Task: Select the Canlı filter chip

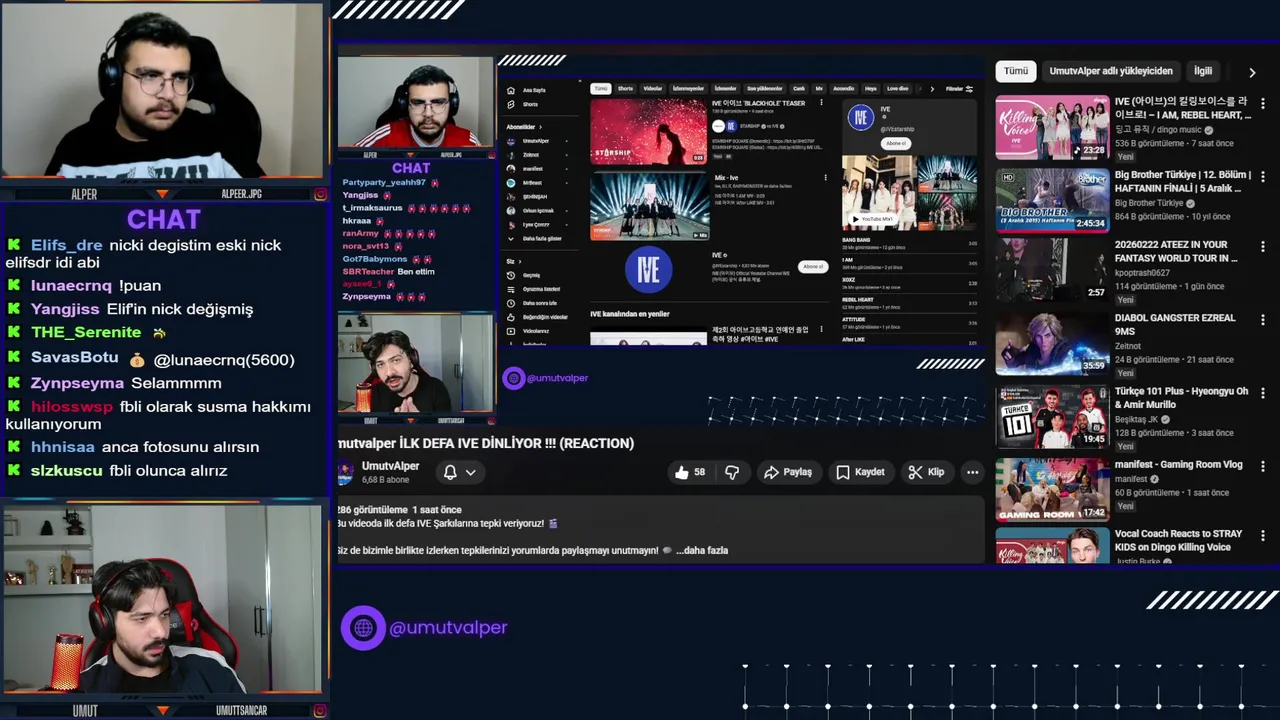Action: pos(799,88)
